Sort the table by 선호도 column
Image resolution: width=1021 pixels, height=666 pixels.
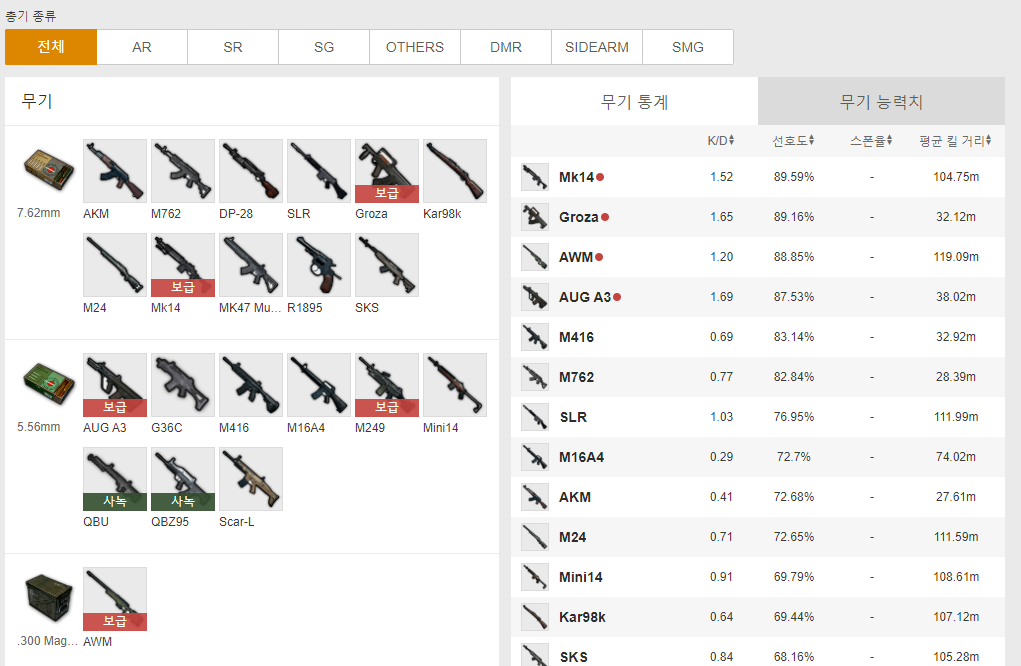[x=793, y=141]
